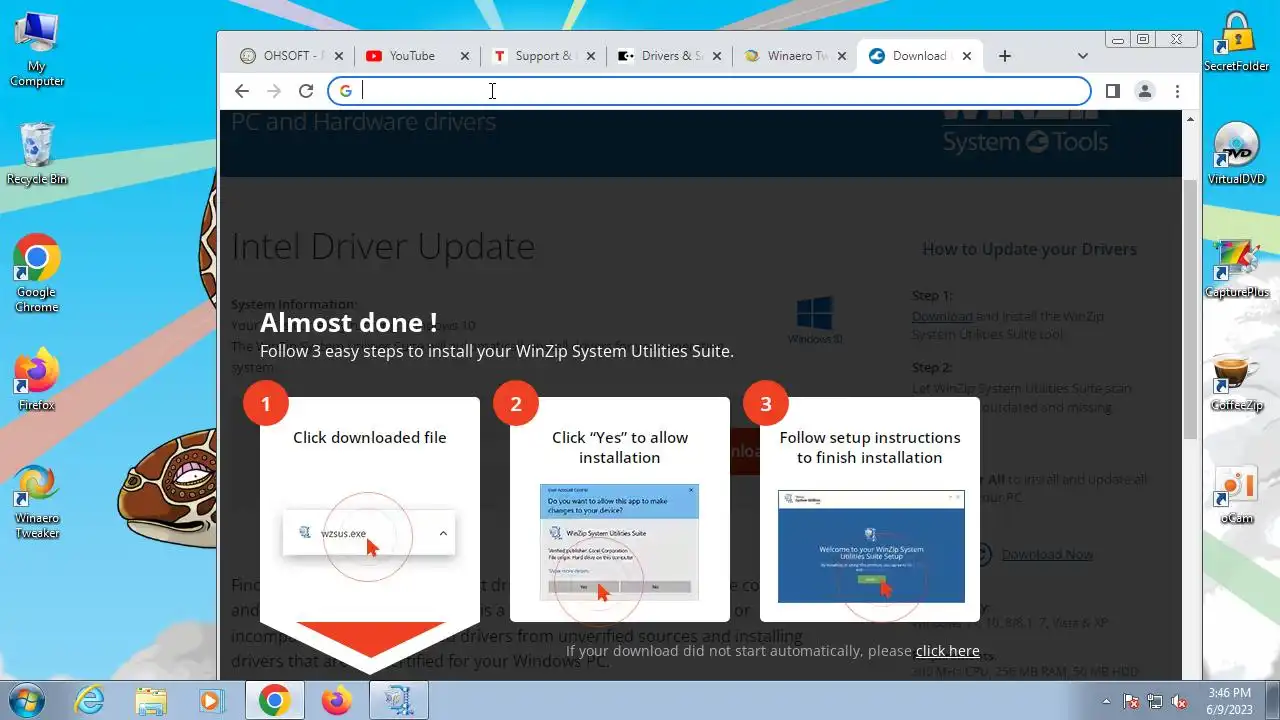The width and height of the screenshot is (1280, 720).
Task: Open the Chrome profile avatar menu
Action: (1145, 91)
